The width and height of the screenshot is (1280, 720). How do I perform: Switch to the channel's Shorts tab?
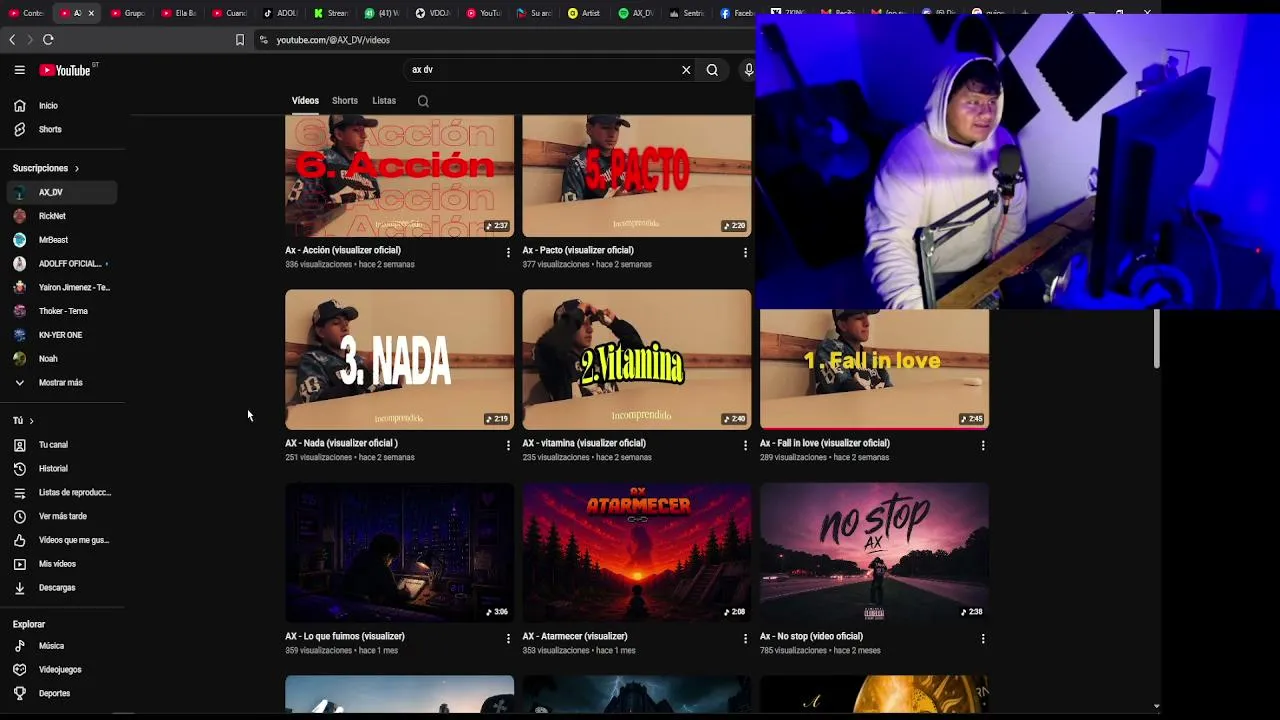coord(345,101)
